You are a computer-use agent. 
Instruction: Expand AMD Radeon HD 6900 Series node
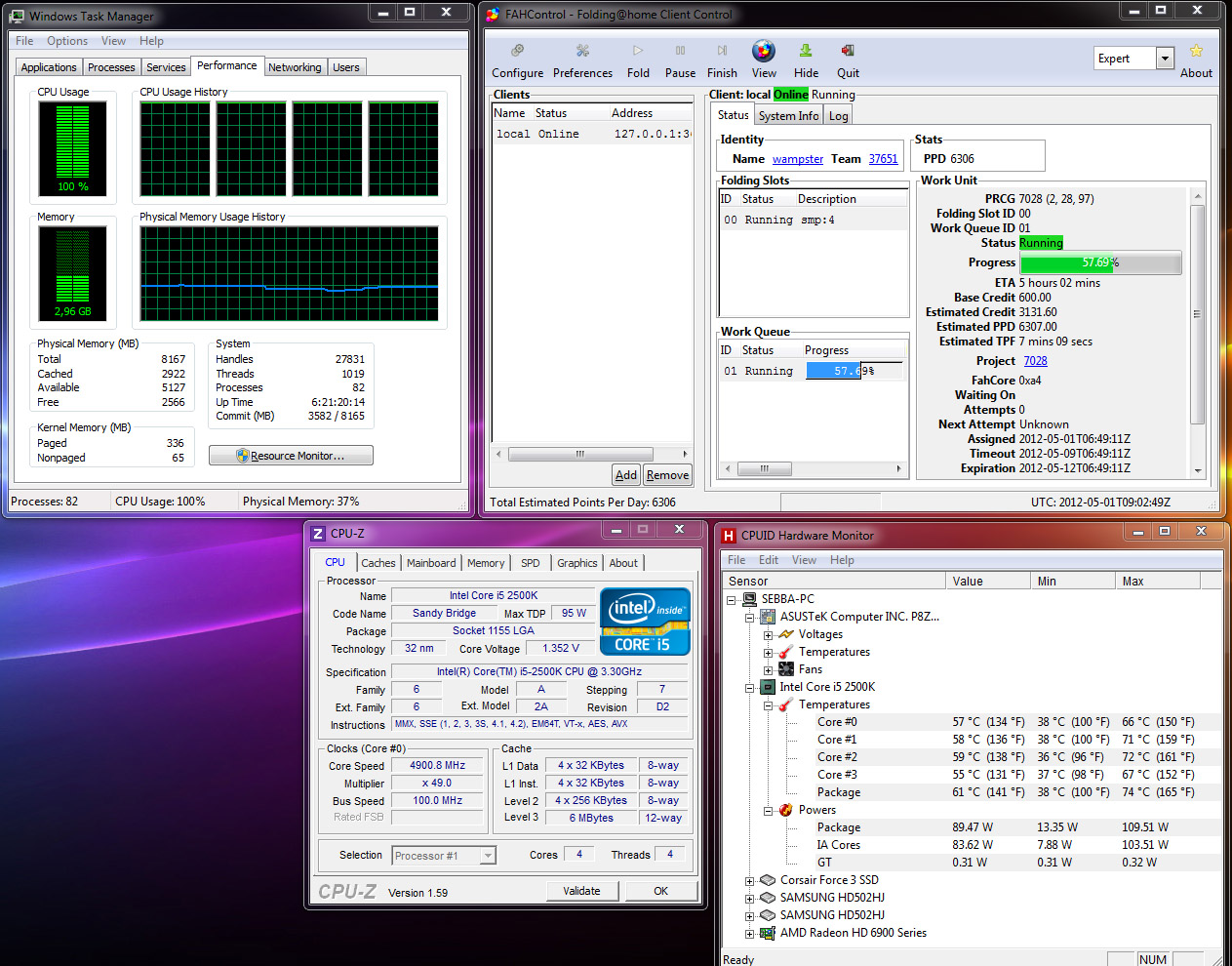(749, 934)
